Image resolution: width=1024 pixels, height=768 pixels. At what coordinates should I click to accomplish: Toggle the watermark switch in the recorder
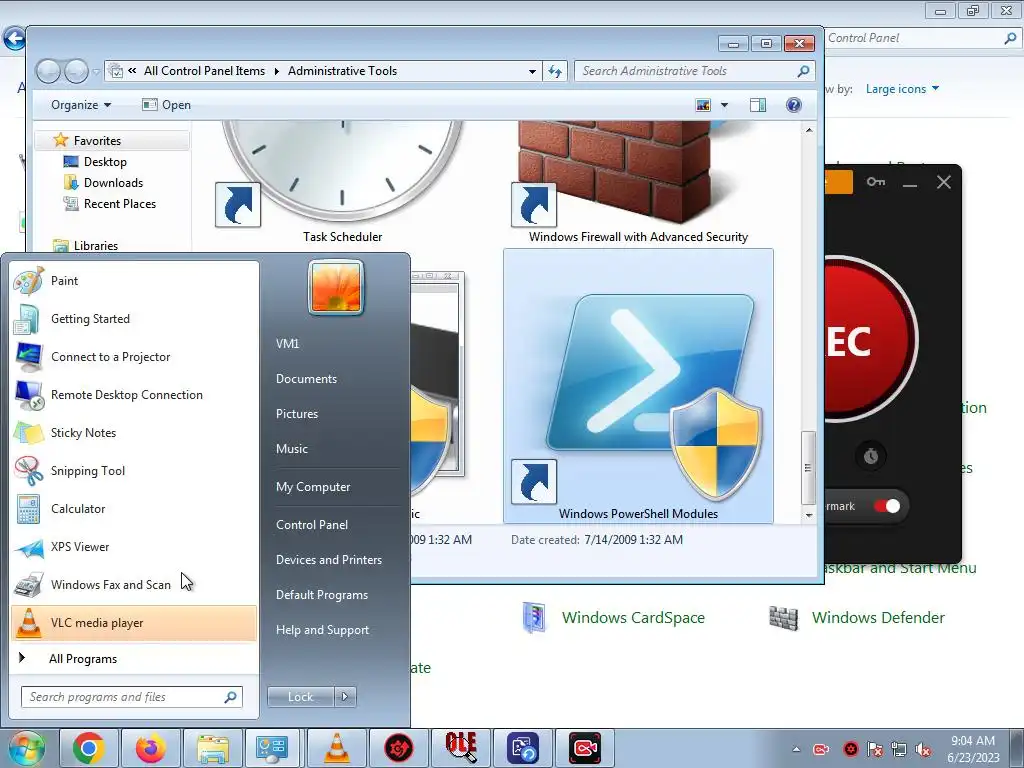(x=887, y=506)
